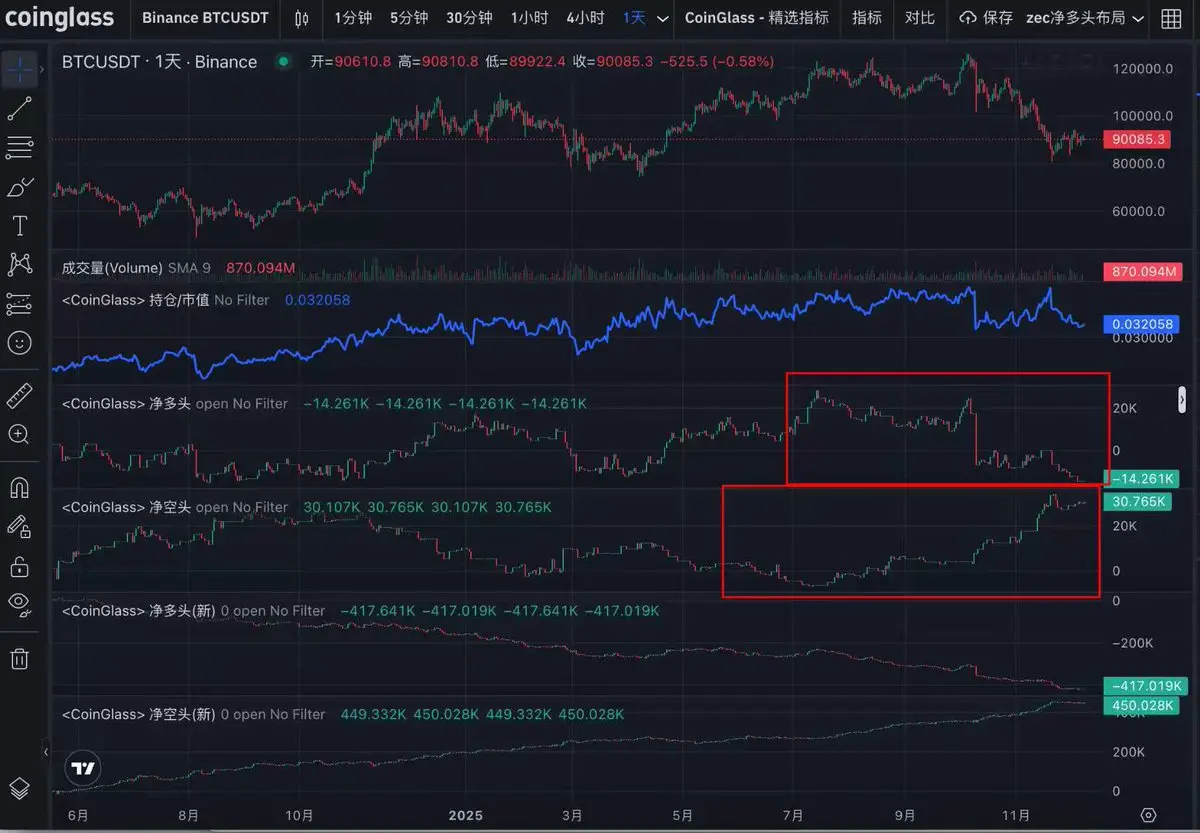
Task: Activate the zoom in tool
Action: (19, 434)
